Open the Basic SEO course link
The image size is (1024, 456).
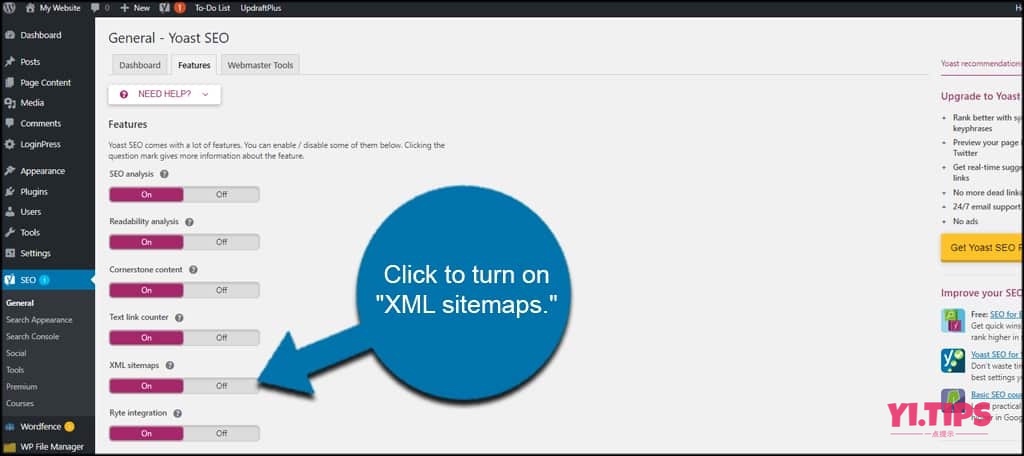coord(997,395)
